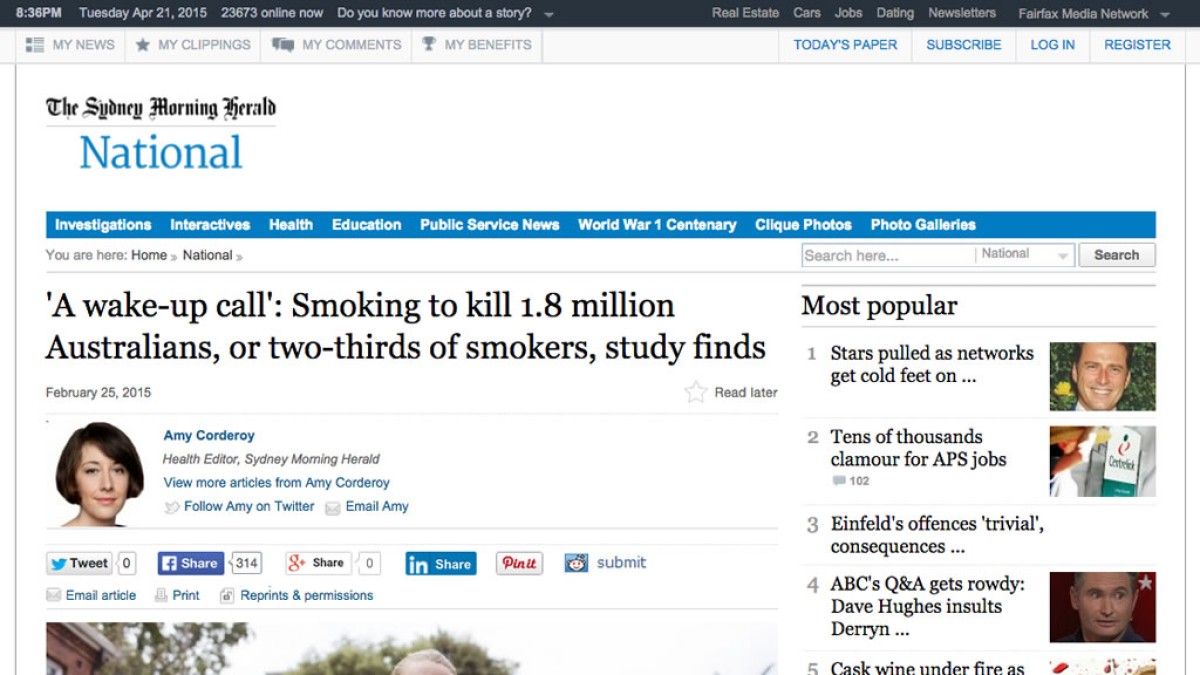Tweet the article via the Twitter button

(80, 563)
